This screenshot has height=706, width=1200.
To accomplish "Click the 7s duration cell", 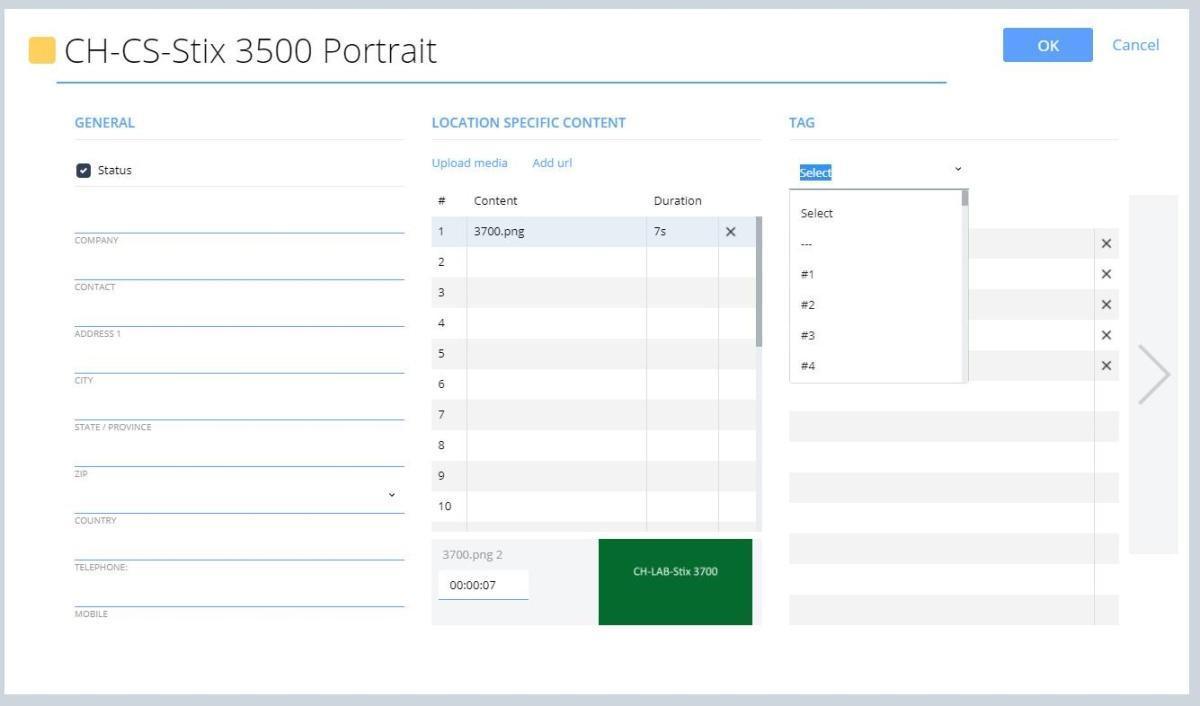I will 682,232.
